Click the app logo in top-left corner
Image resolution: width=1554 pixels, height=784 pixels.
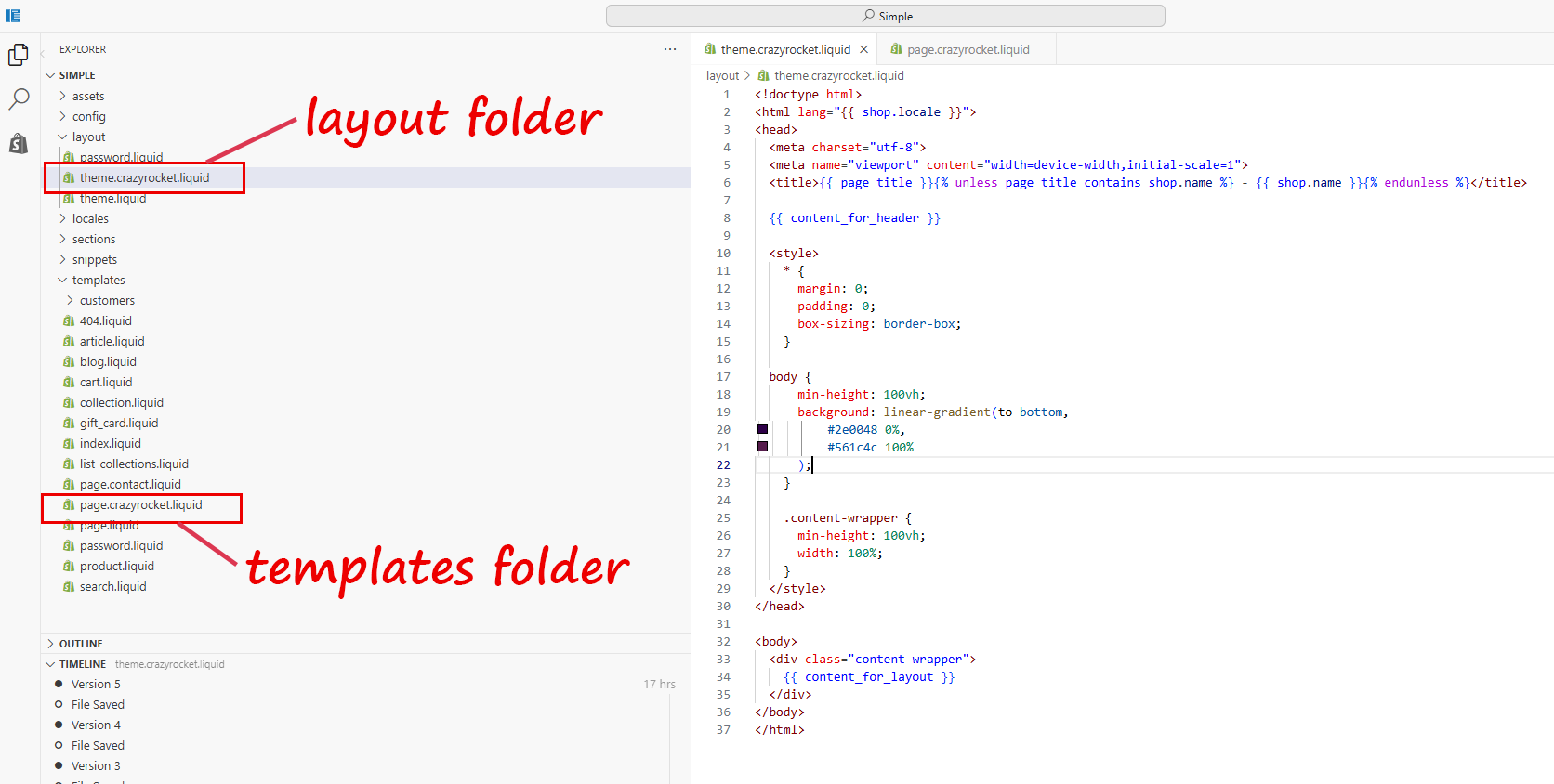click(x=13, y=16)
